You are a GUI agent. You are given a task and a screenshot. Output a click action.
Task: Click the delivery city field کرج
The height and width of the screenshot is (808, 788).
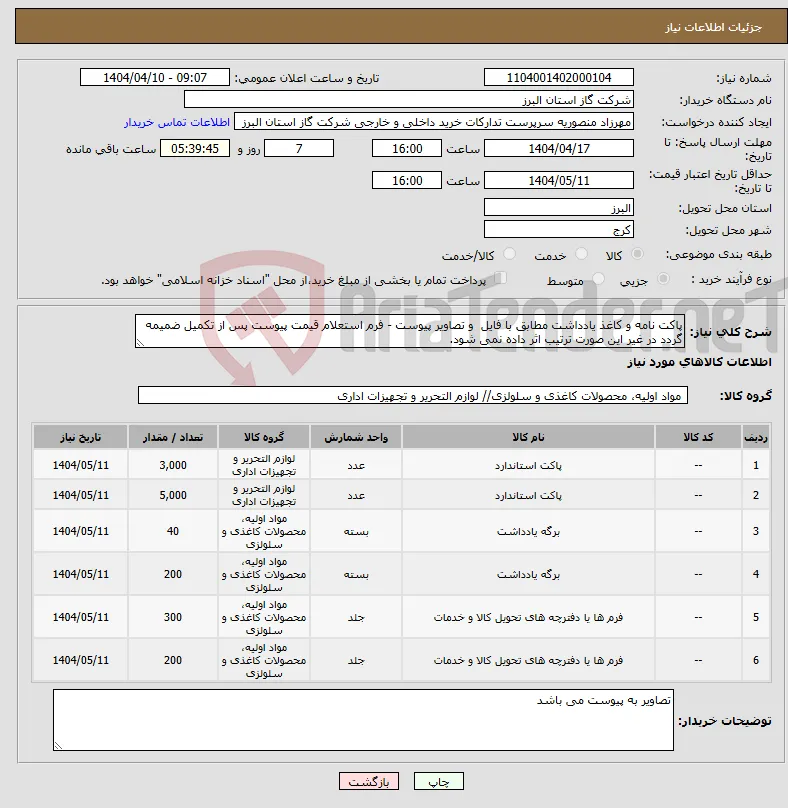[559, 229]
